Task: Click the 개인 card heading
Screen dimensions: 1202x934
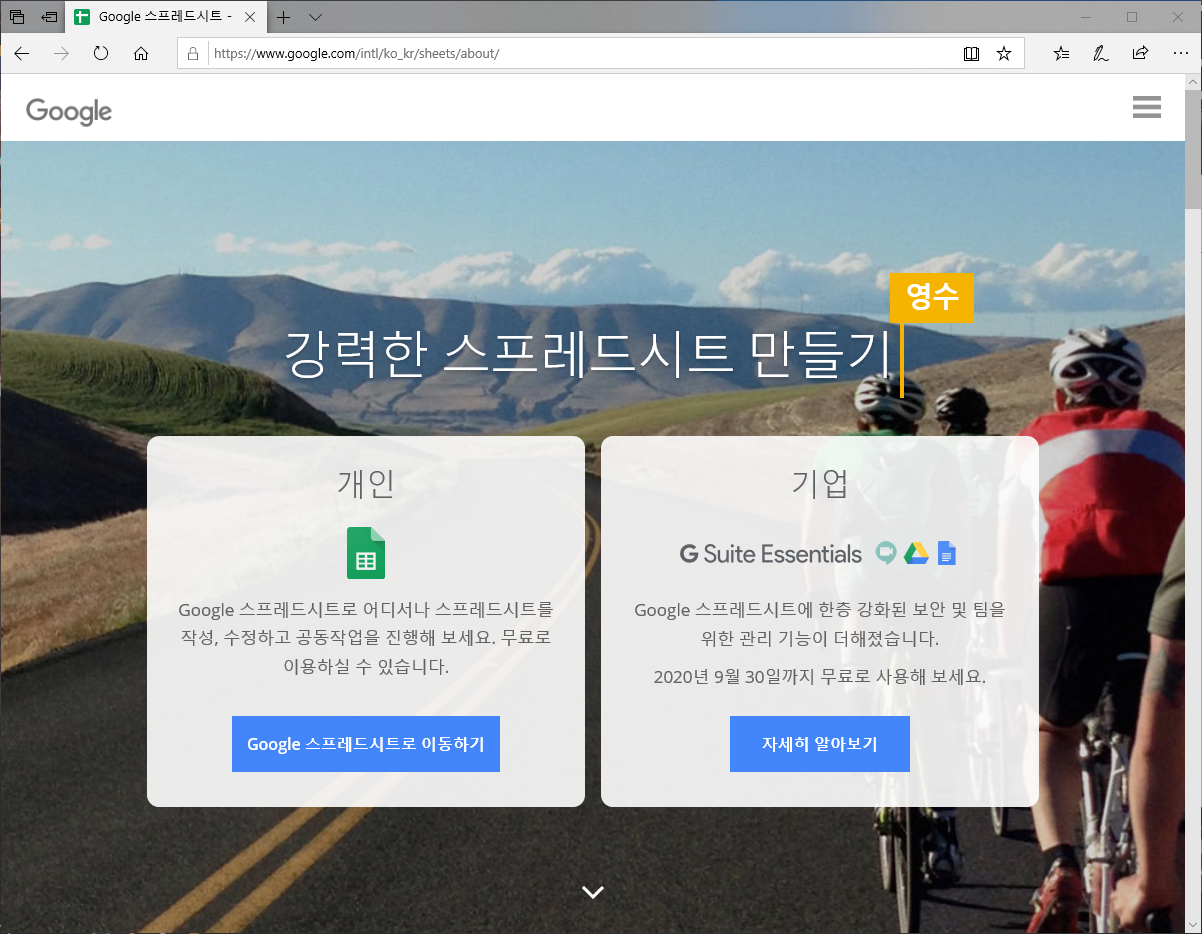Action: point(366,484)
